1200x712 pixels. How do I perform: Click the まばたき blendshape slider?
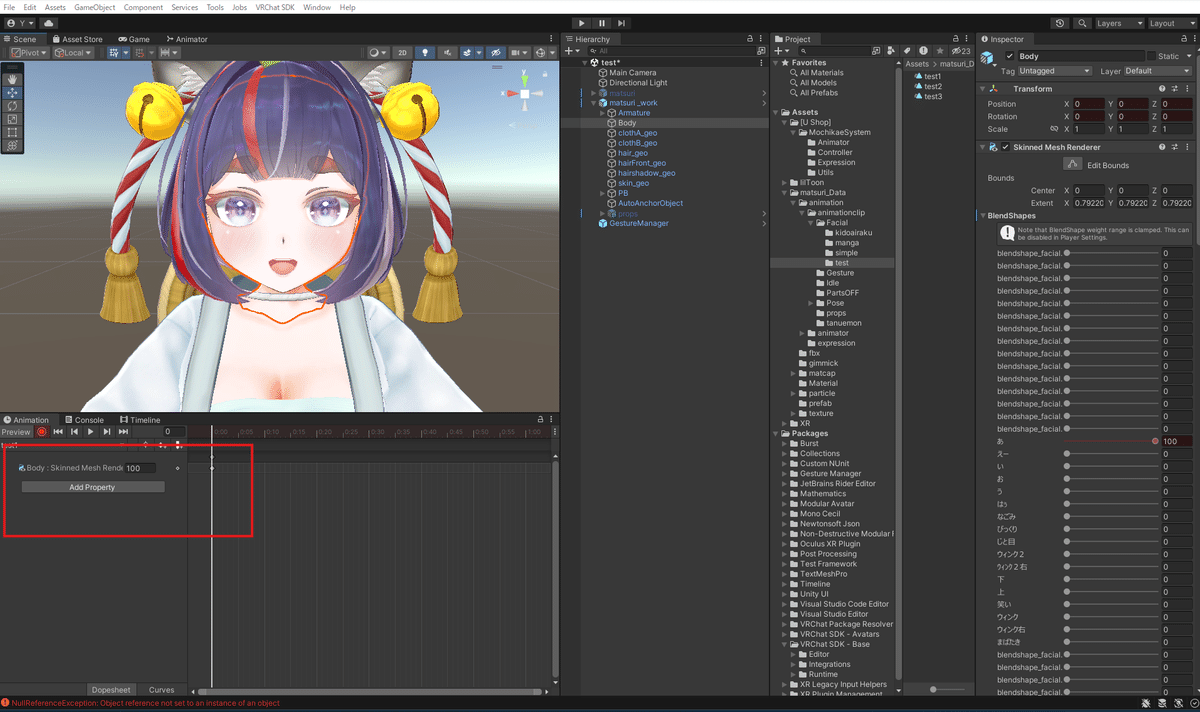pyautogui.click(x=1110, y=642)
